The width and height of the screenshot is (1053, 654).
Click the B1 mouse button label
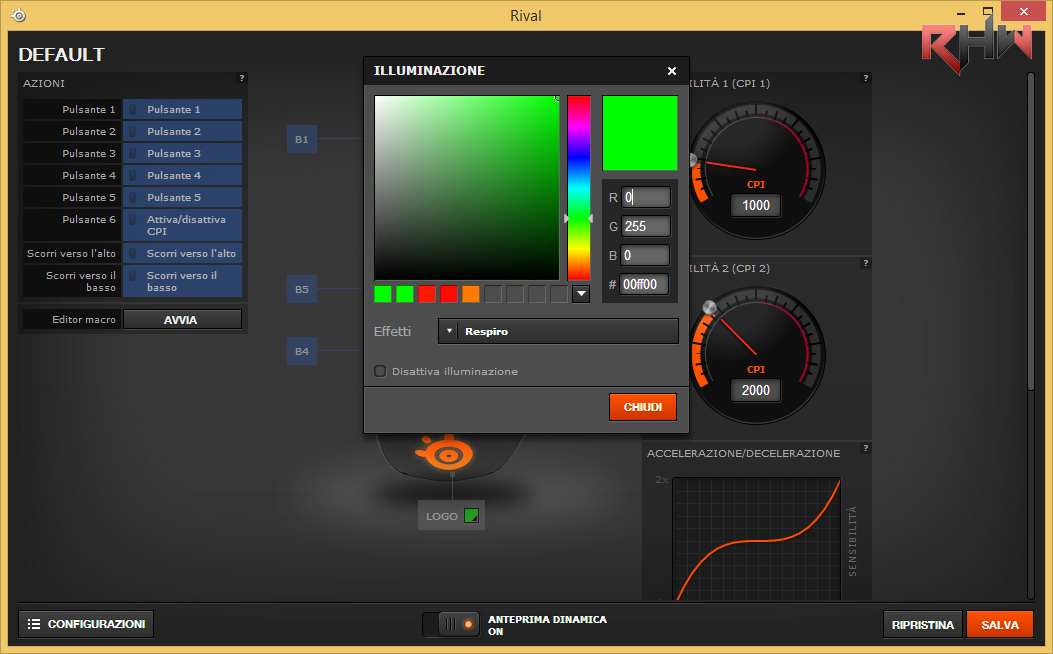pos(302,139)
